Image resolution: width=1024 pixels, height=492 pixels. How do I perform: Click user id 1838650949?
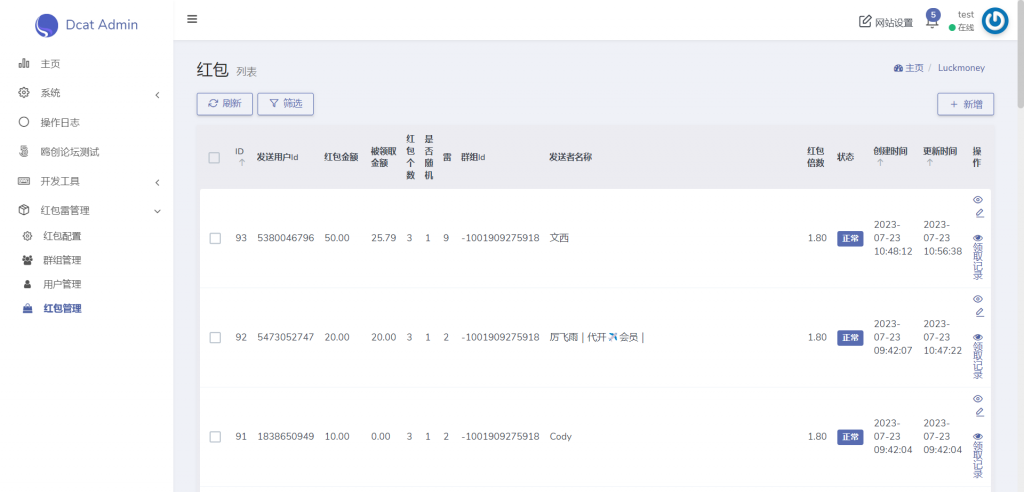[285, 436]
